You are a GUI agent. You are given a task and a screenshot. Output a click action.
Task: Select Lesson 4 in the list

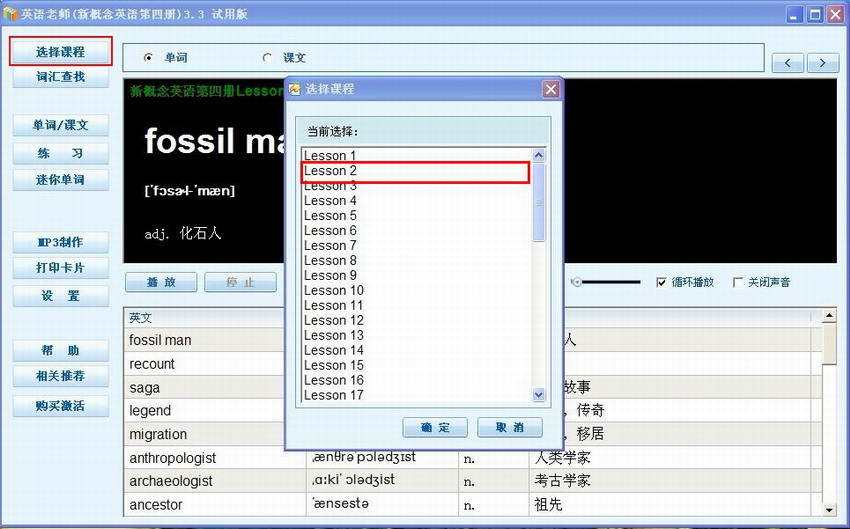(416, 201)
